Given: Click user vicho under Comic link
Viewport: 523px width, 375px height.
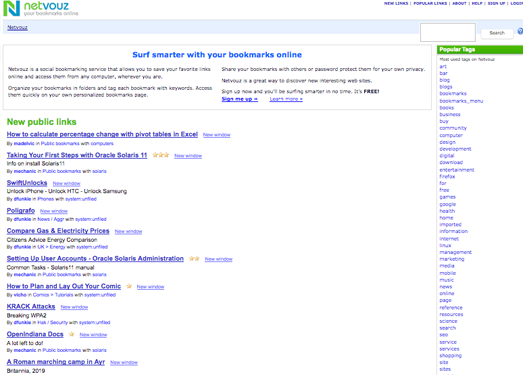Looking at the screenshot, I should pos(20,295).
